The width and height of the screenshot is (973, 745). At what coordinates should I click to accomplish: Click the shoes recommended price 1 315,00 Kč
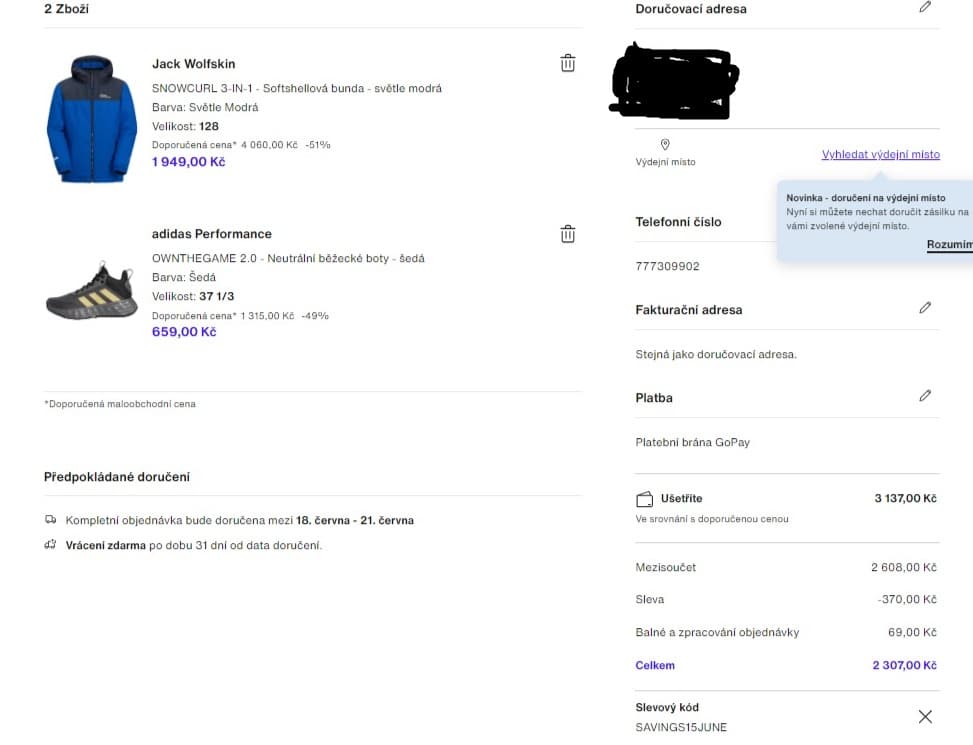[267, 316]
